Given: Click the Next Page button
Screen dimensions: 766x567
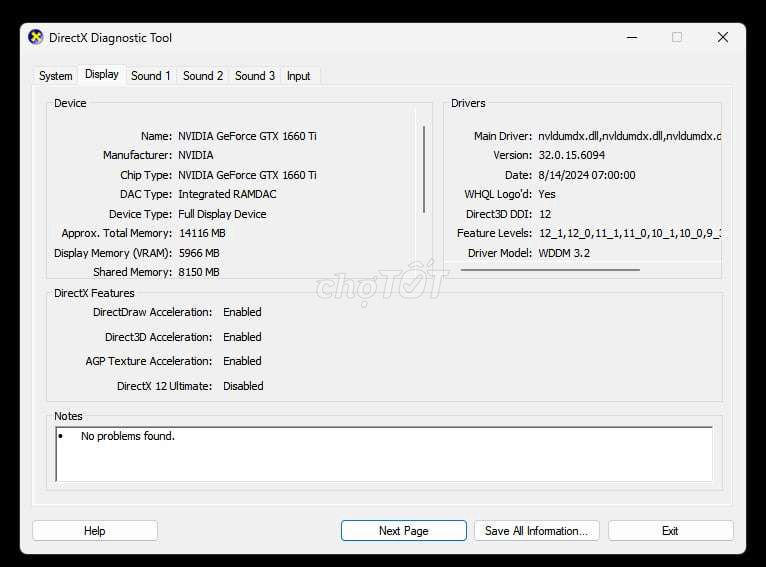Looking at the screenshot, I should (404, 531).
